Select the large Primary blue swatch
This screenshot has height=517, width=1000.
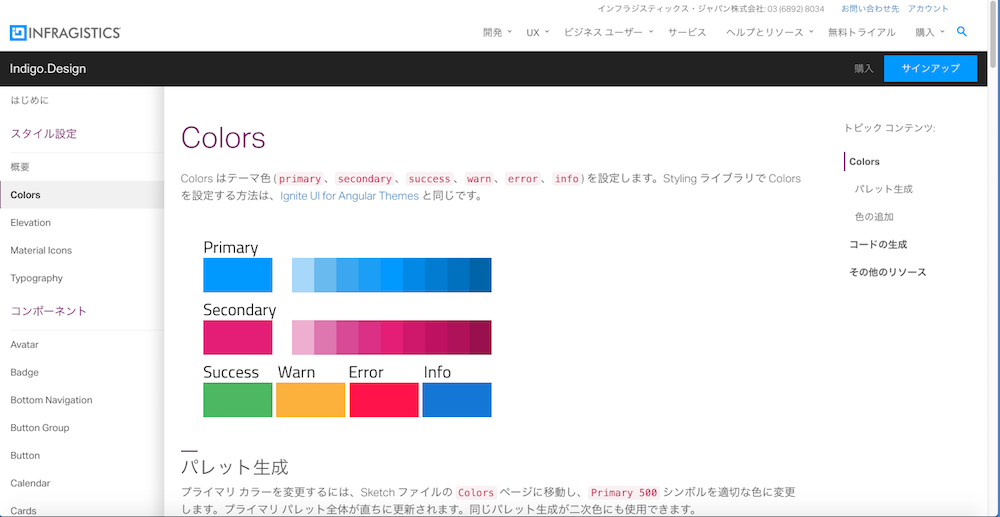[x=238, y=275]
